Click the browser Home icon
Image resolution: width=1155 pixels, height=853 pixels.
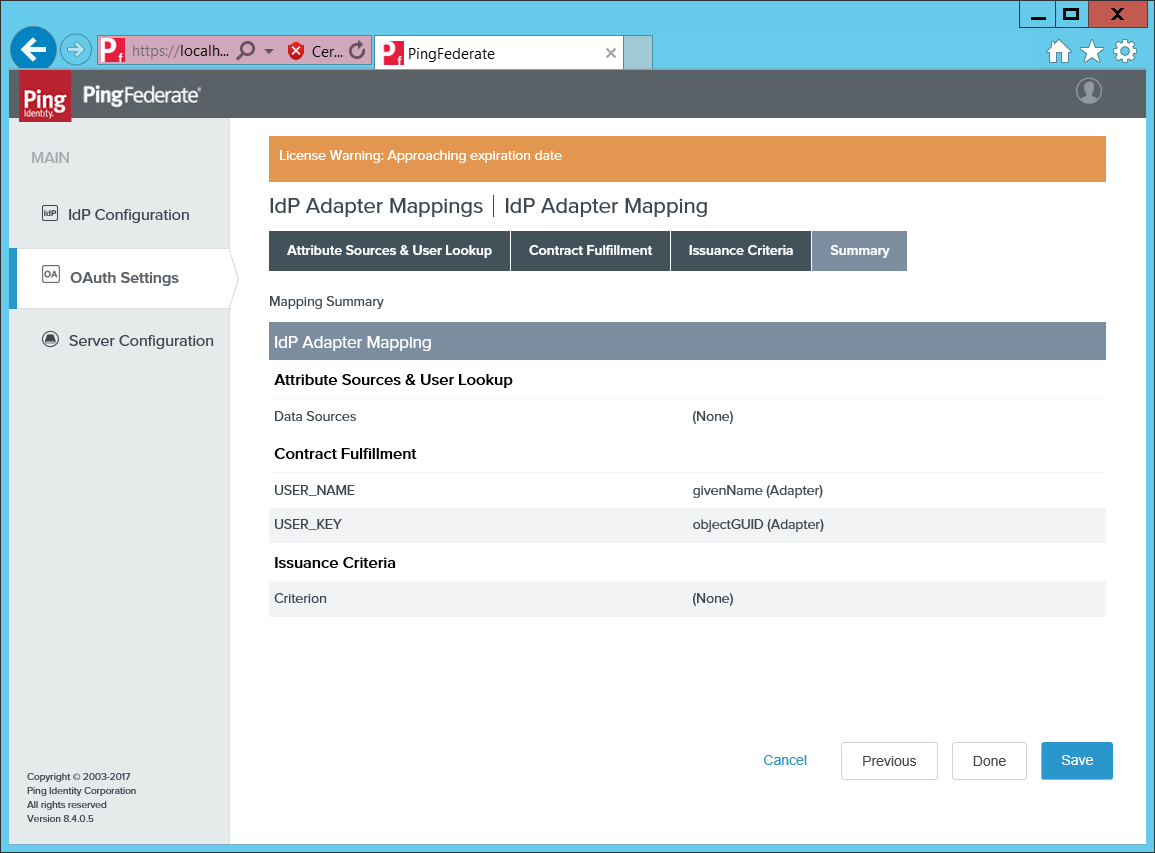(x=1059, y=52)
